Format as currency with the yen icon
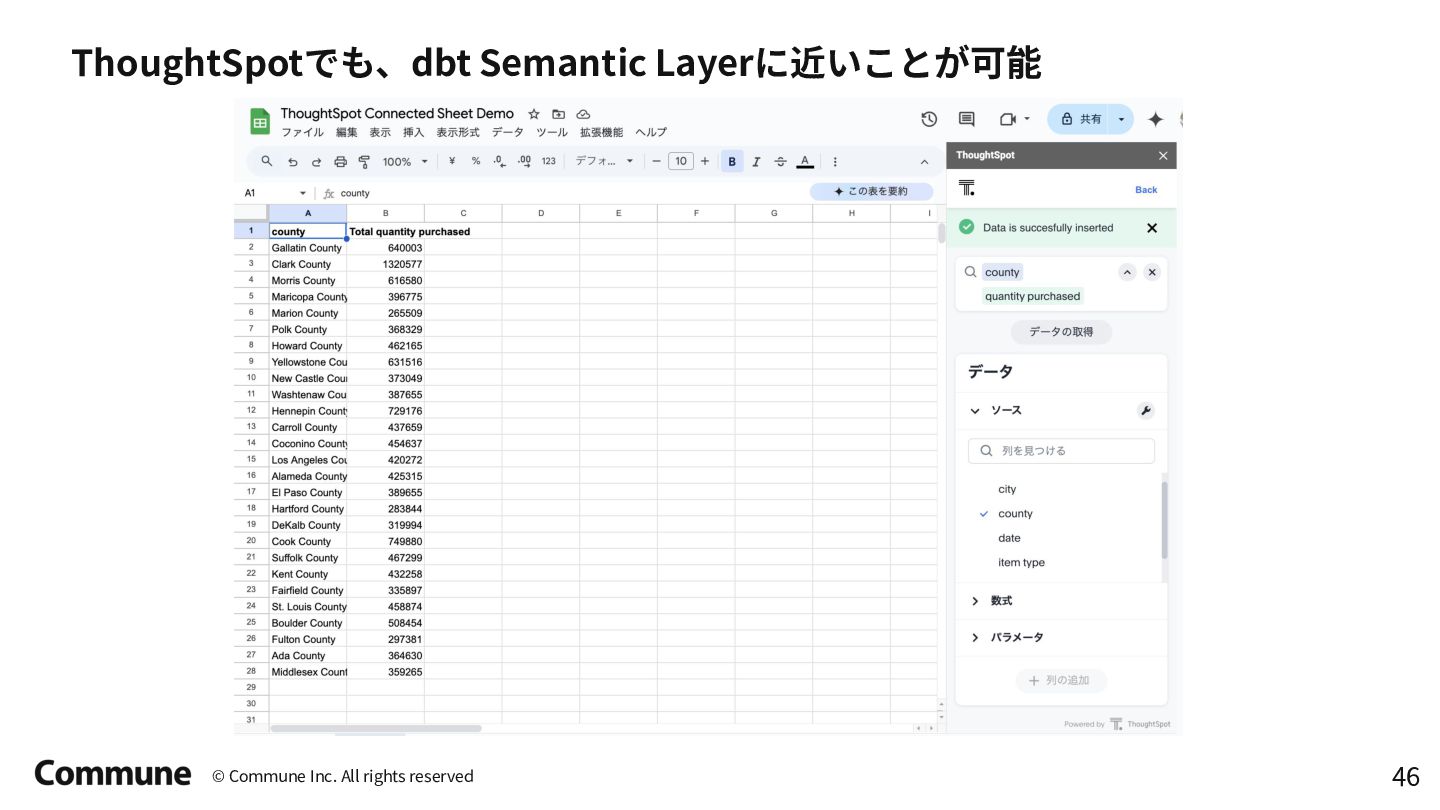1440x810 pixels. (x=452, y=161)
